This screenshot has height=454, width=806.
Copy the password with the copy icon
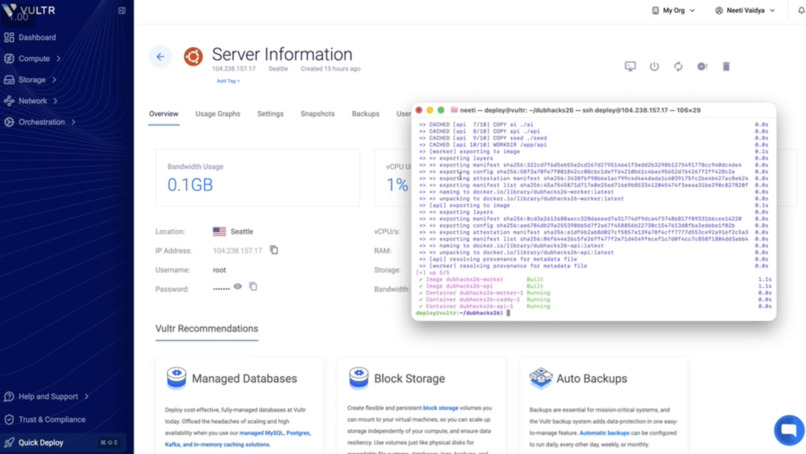coord(253,286)
